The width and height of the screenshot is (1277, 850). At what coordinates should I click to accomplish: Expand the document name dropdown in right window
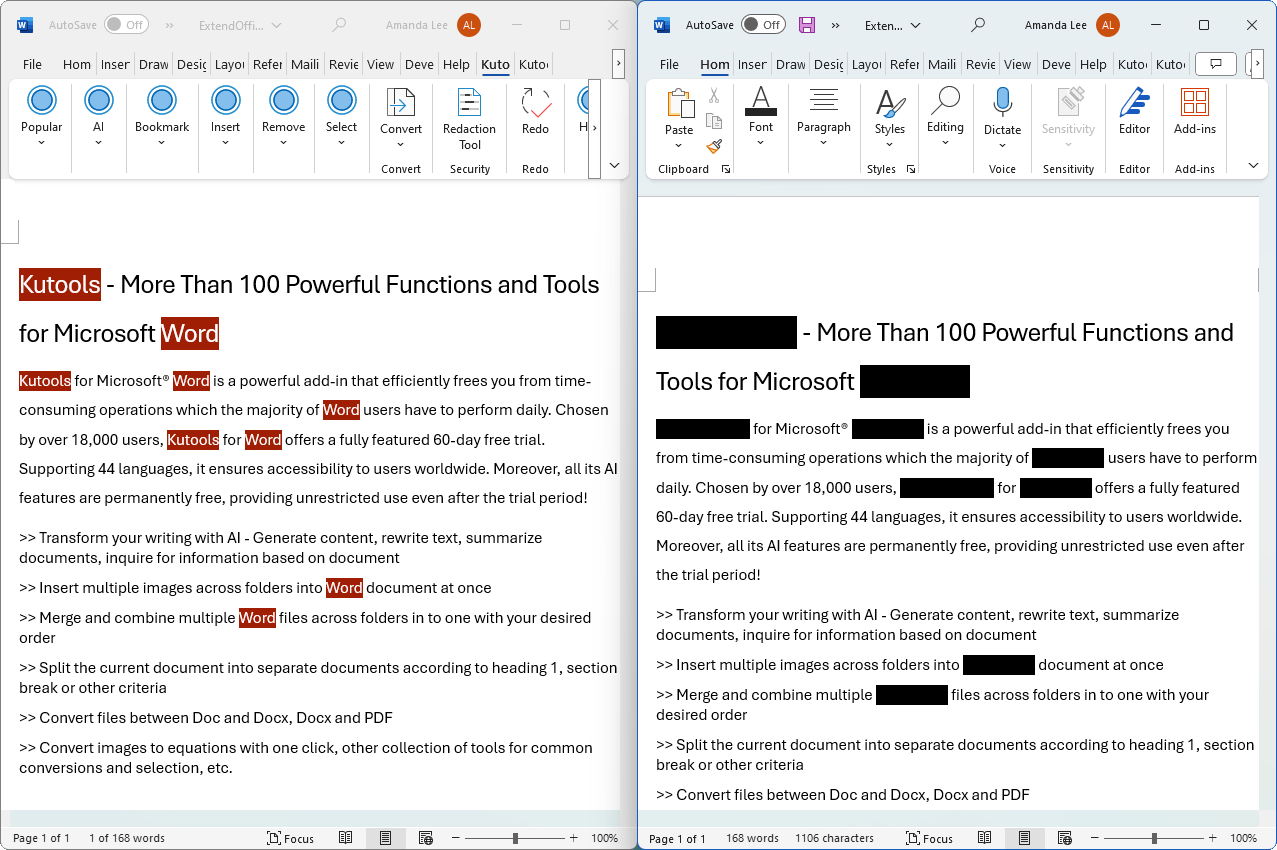[914, 26]
